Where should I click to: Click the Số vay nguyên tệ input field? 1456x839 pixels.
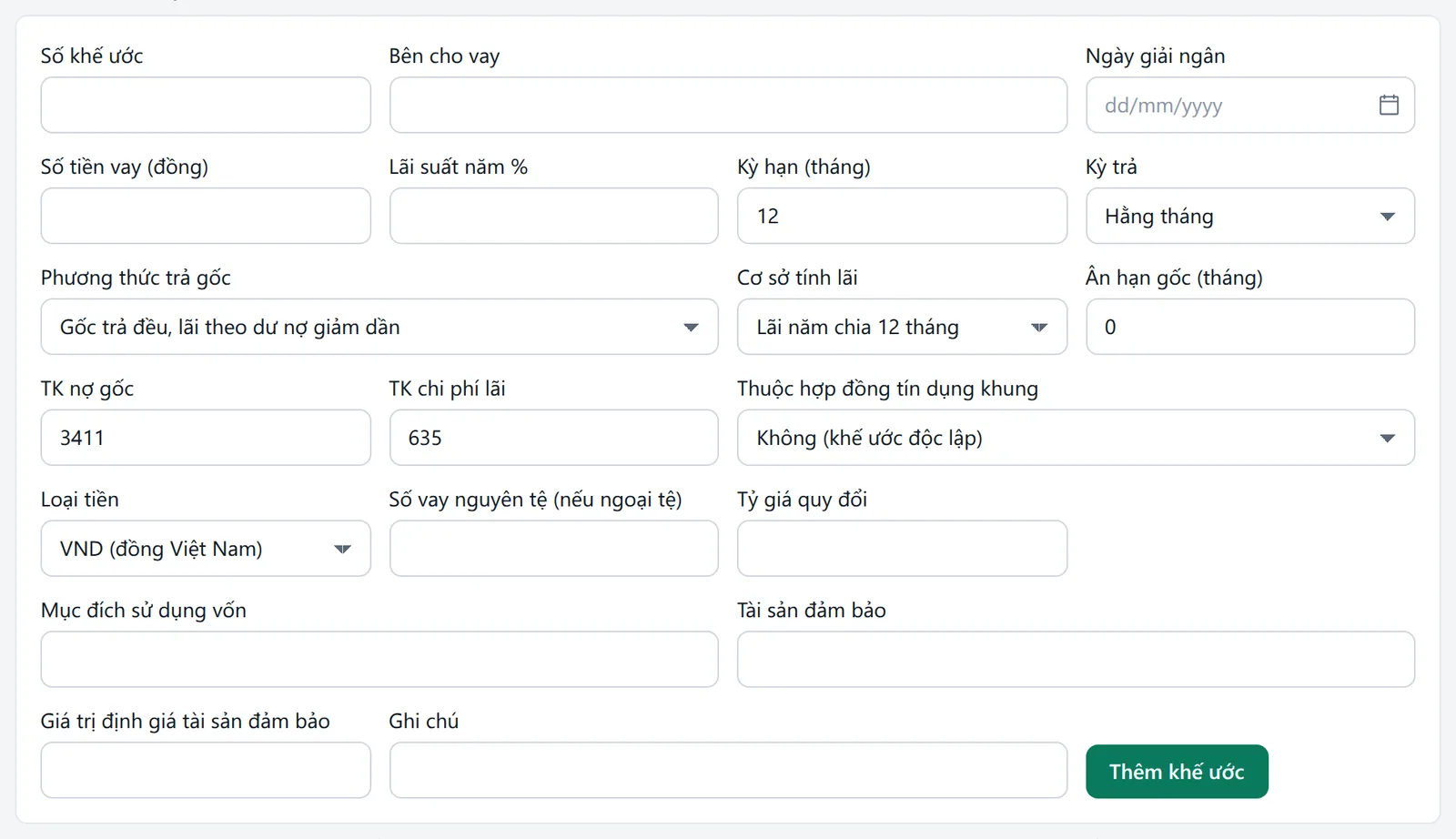click(x=554, y=549)
